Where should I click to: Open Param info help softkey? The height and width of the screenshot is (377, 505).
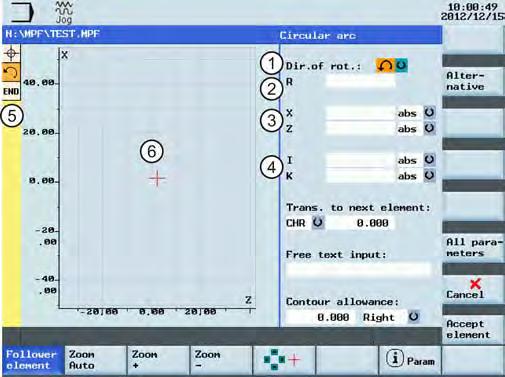pyautogui.click(x=410, y=360)
